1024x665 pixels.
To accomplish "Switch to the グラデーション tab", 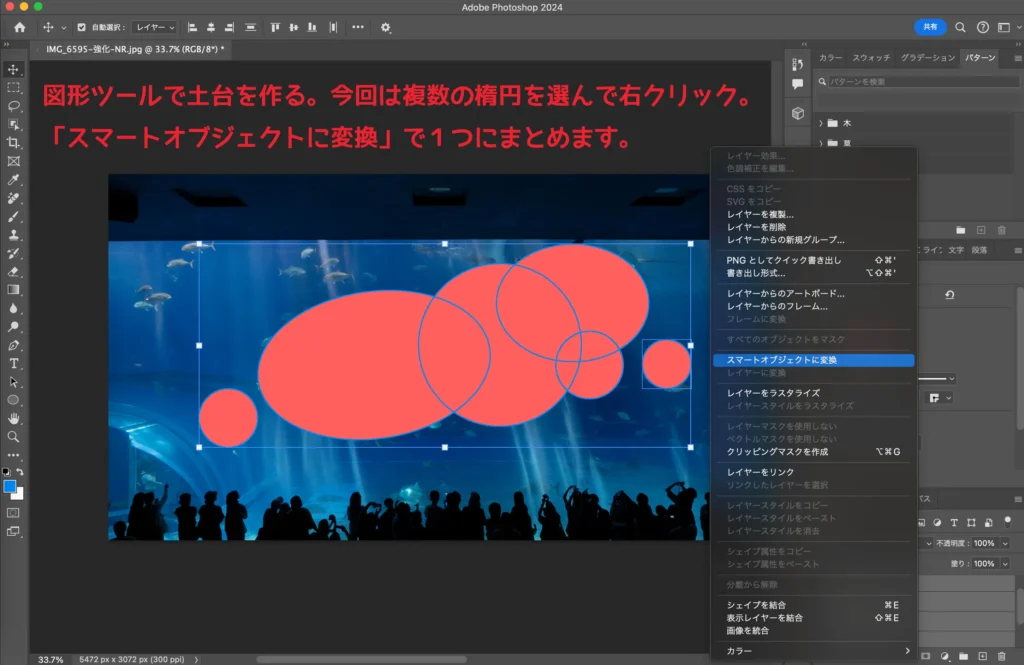I will coord(927,57).
